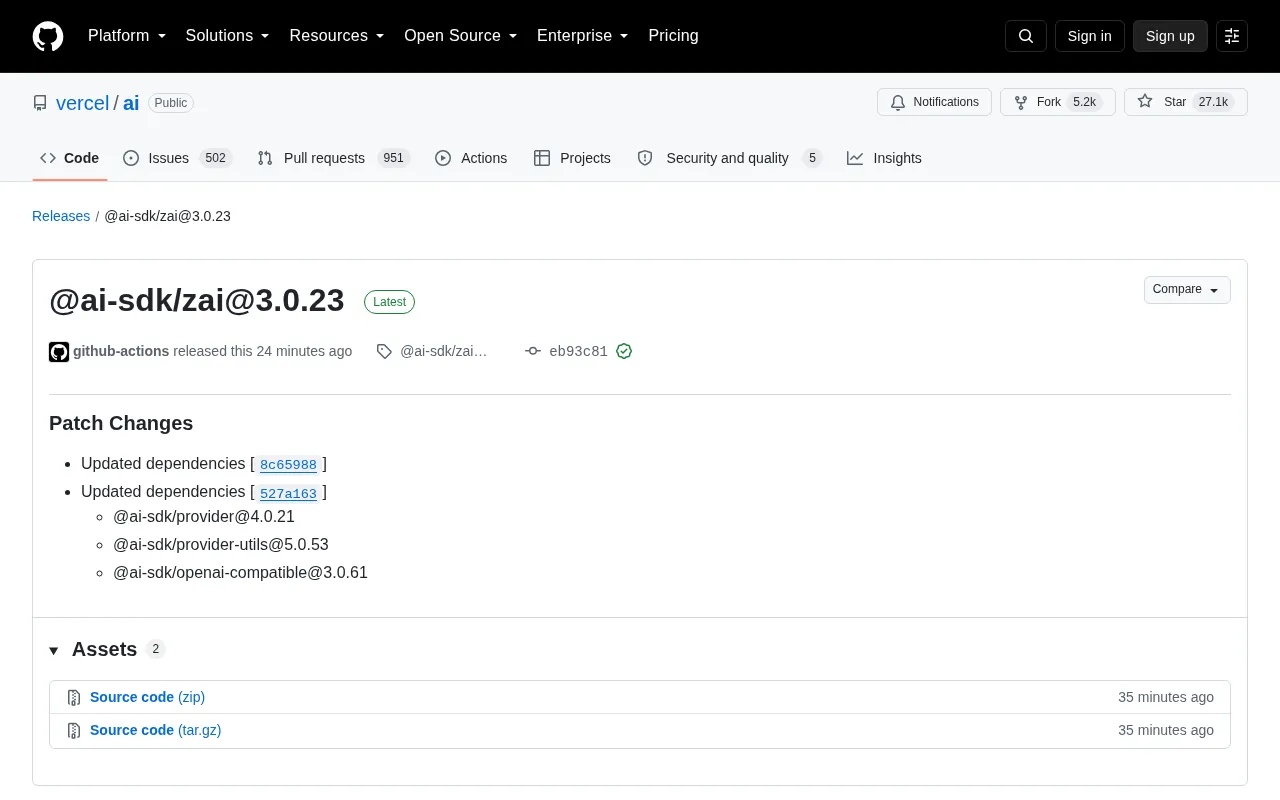Go back to Releases breadcrumb
Screen dimensions: 1280x800
(x=61, y=216)
